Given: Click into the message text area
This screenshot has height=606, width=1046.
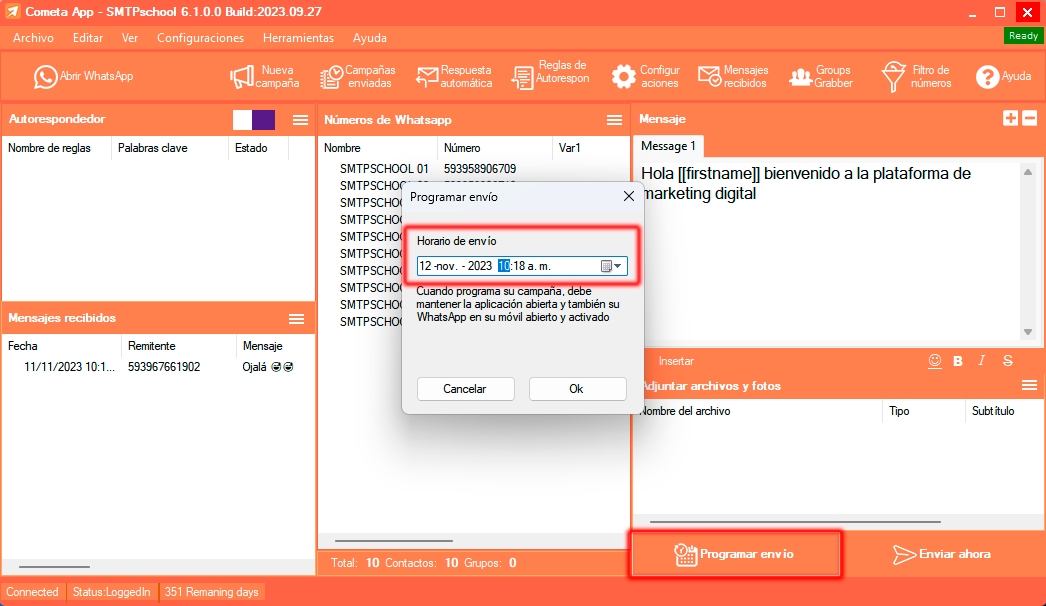Looking at the screenshot, I should (827, 252).
